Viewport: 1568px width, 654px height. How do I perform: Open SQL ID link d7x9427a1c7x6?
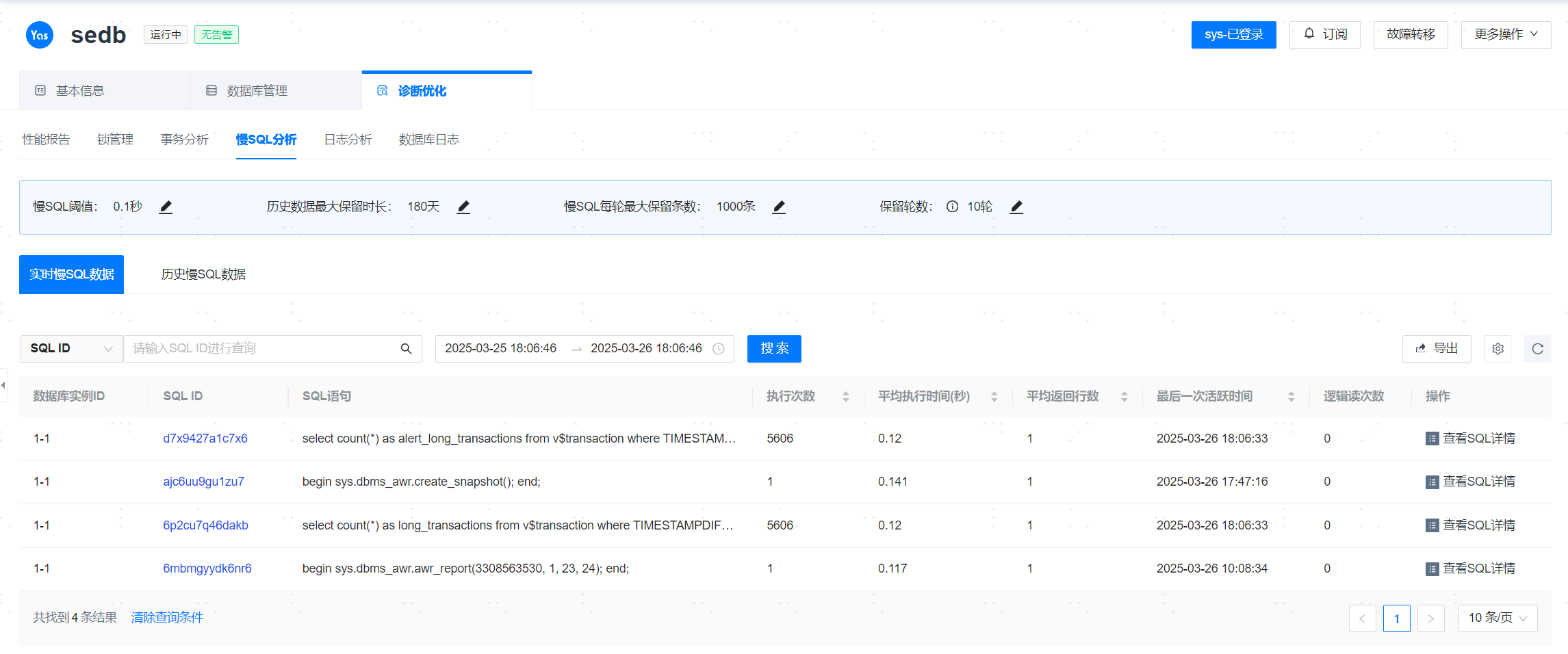tap(205, 439)
